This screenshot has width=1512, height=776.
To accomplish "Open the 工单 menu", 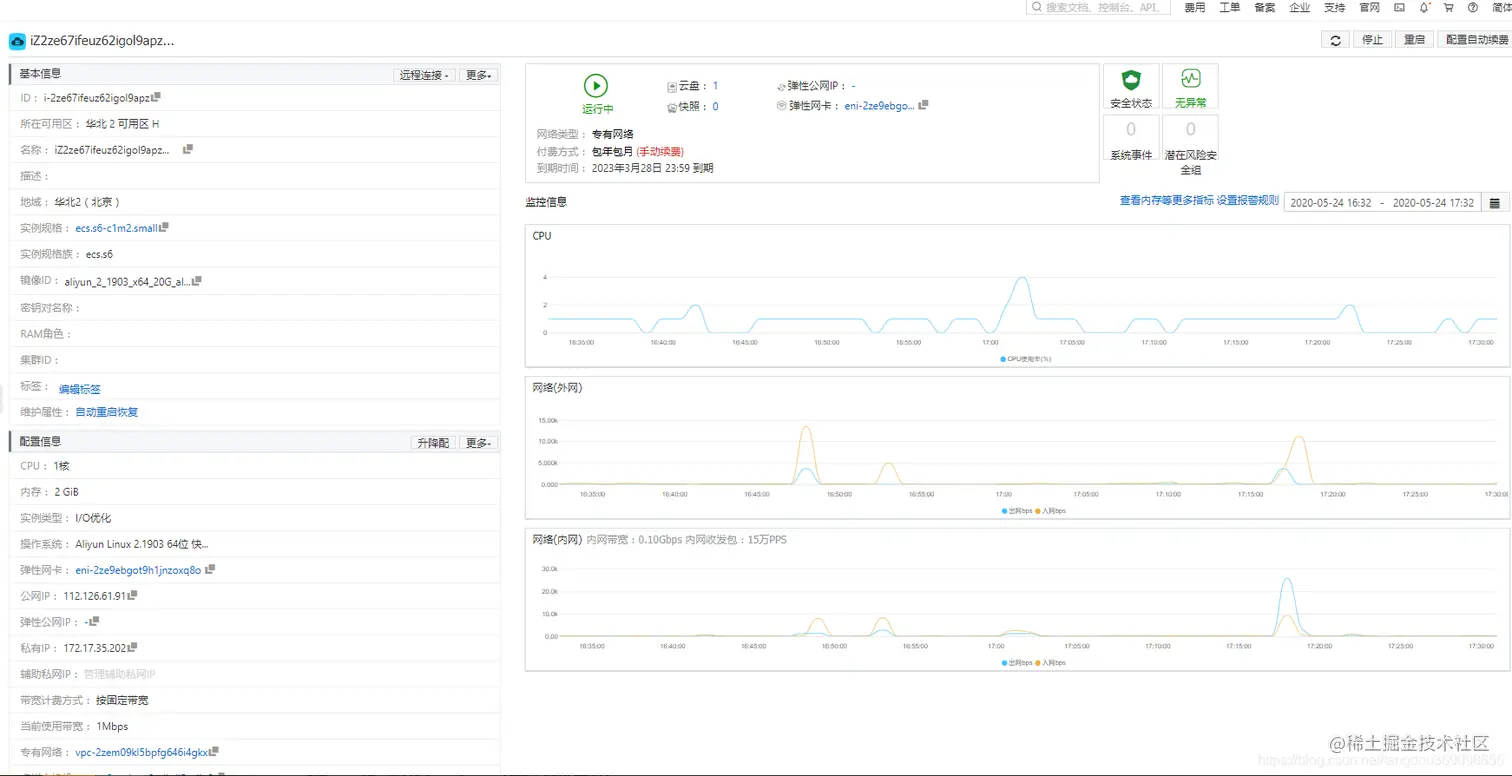I will click(1229, 7).
